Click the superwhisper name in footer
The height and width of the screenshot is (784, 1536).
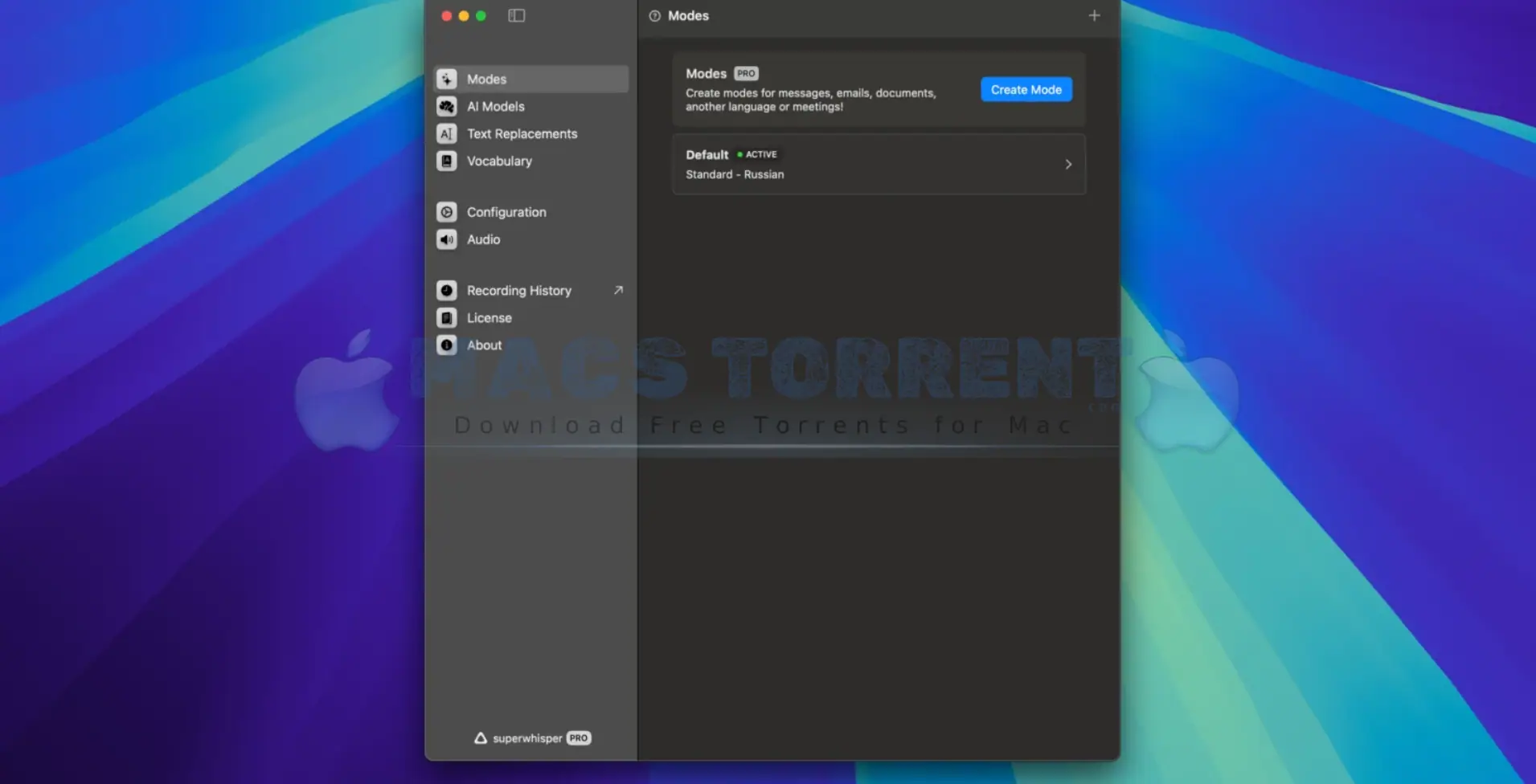coord(527,738)
